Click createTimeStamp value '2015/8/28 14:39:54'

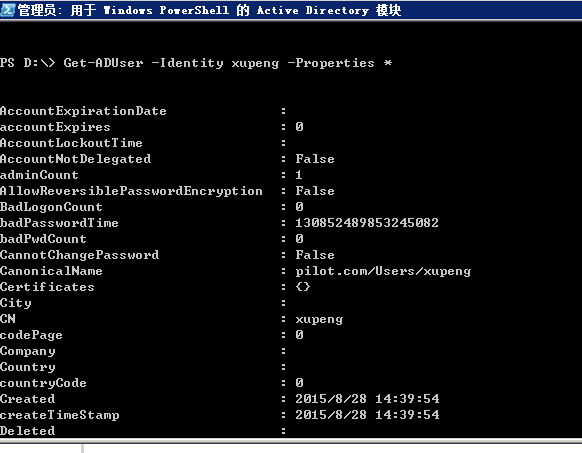point(367,415)
